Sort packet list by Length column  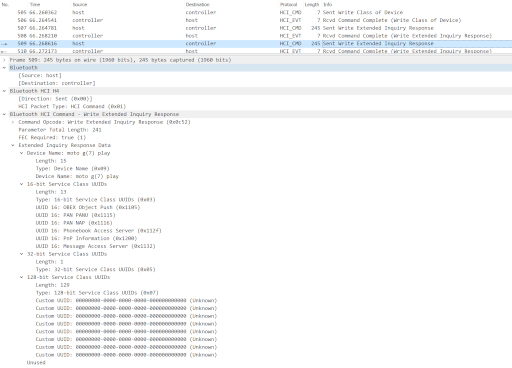pyautogui.click(x=312, y=4)
